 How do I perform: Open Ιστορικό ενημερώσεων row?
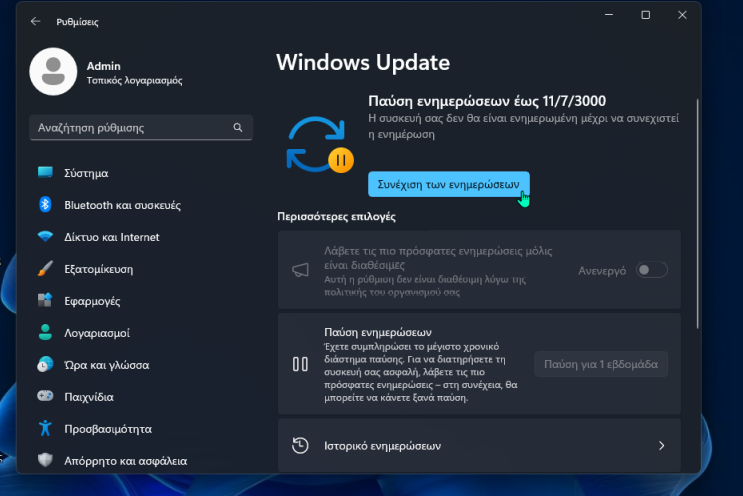(479, 445)
